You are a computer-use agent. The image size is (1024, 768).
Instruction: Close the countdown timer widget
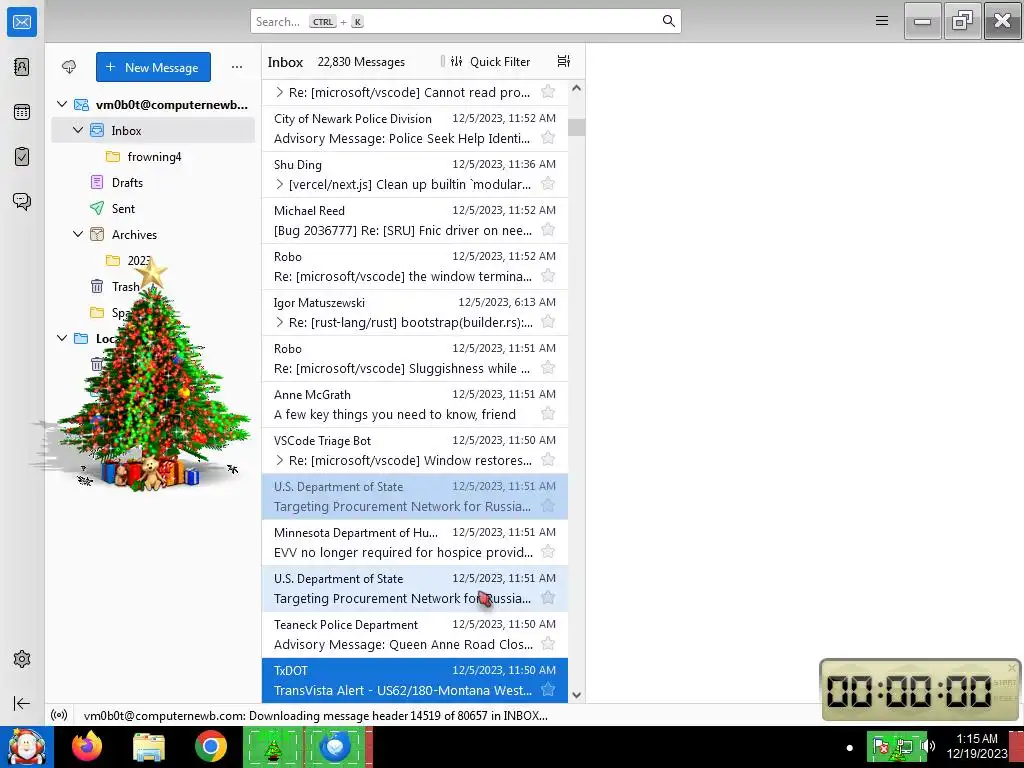pos(1012,667)
